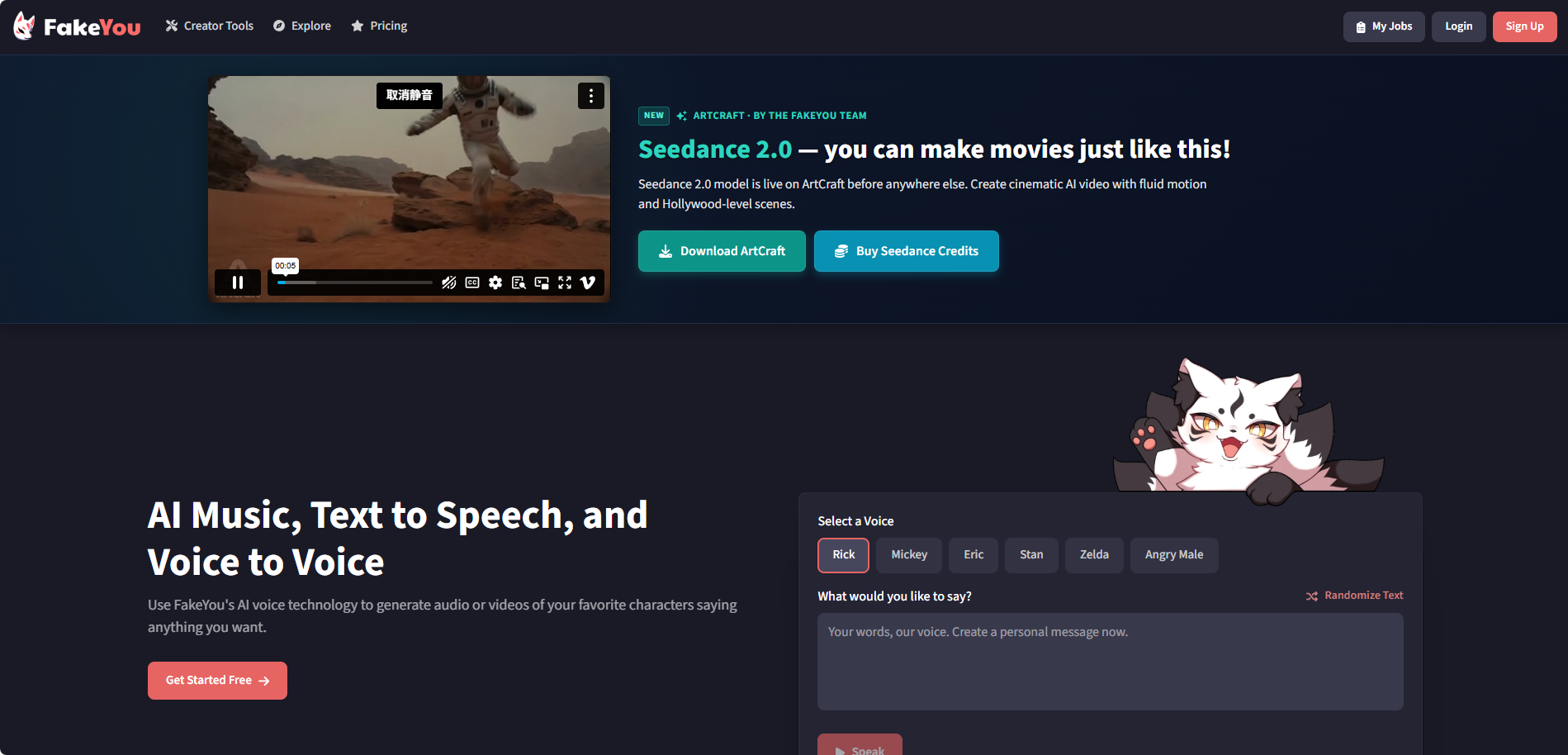Open the three-dot video options menu
The height and width of the screenshot is (755, 1568).
point(591,96)
